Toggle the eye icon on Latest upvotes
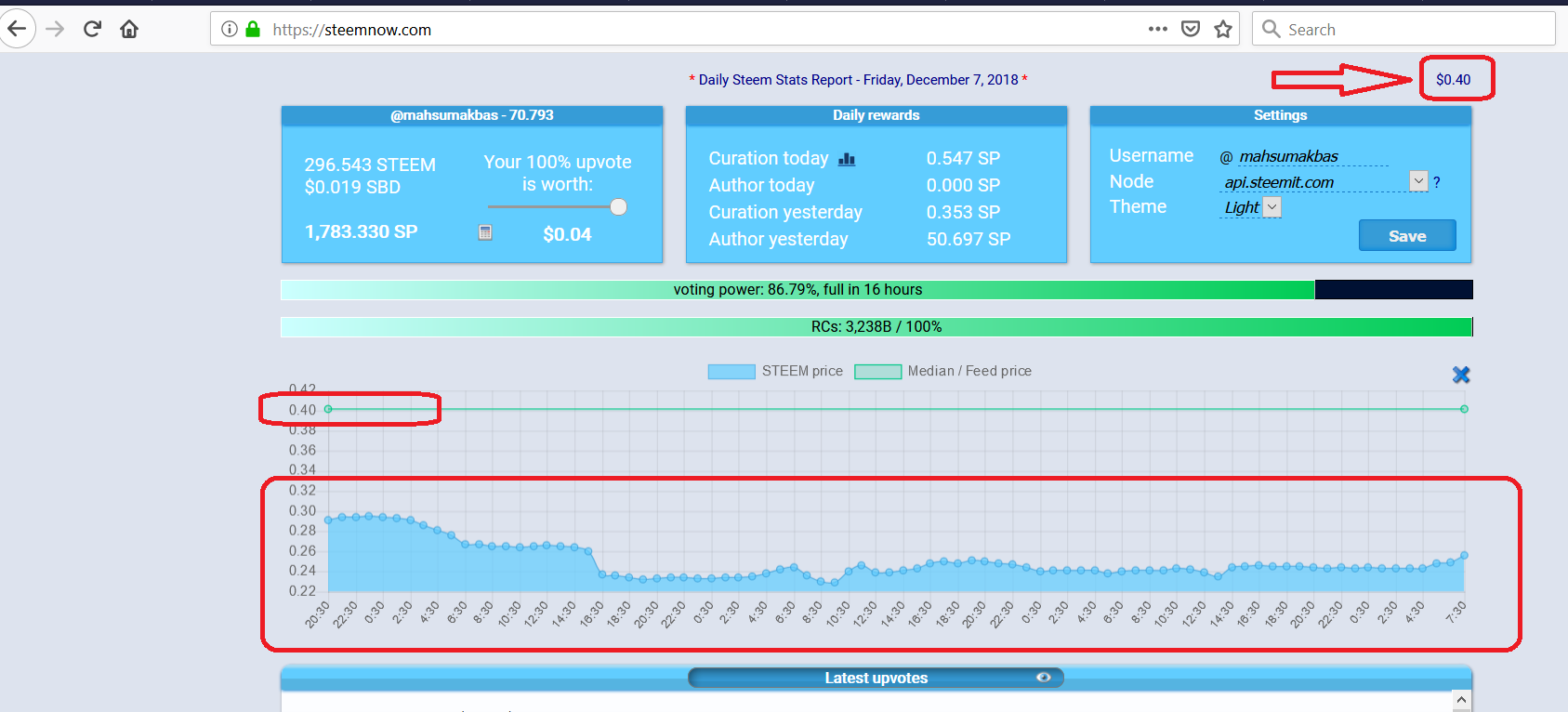 pyautogui.click(x=1044, y=678)
